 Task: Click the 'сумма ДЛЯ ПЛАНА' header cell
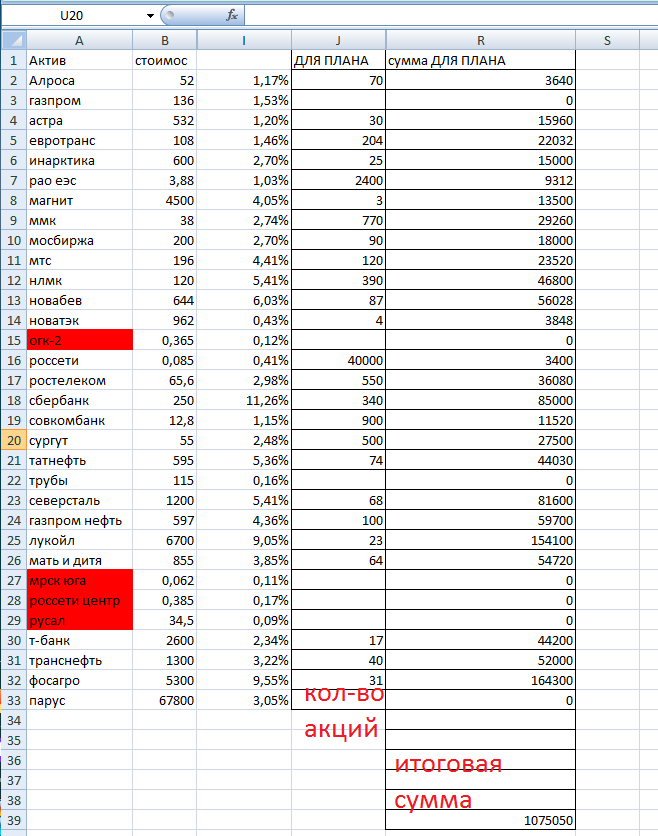point(481,60)
